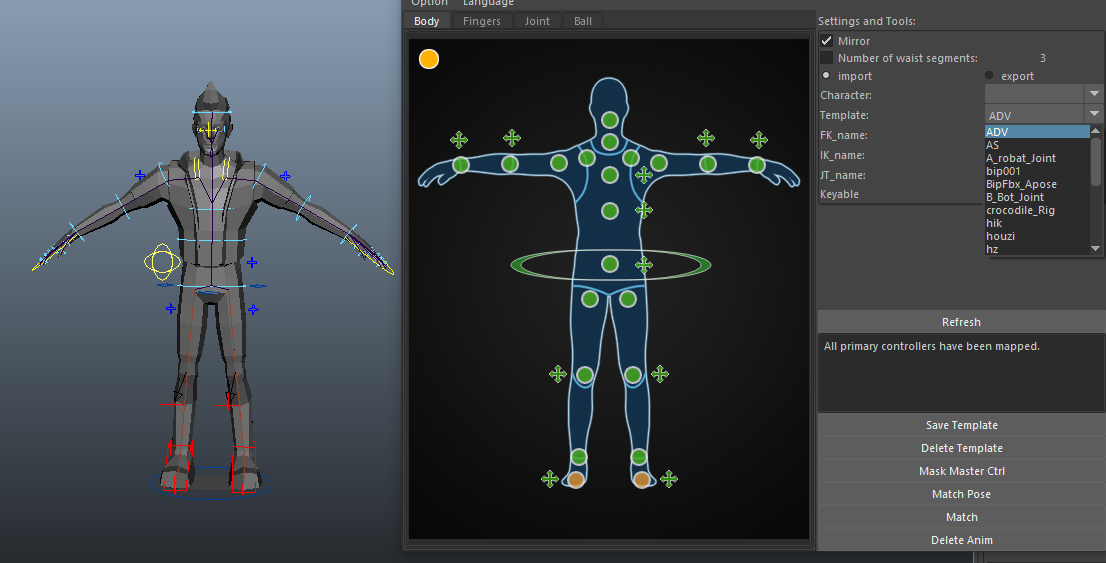Click the Match Pose button
Viewport: 1106px width, 563px height.
(x=961, y=494)
